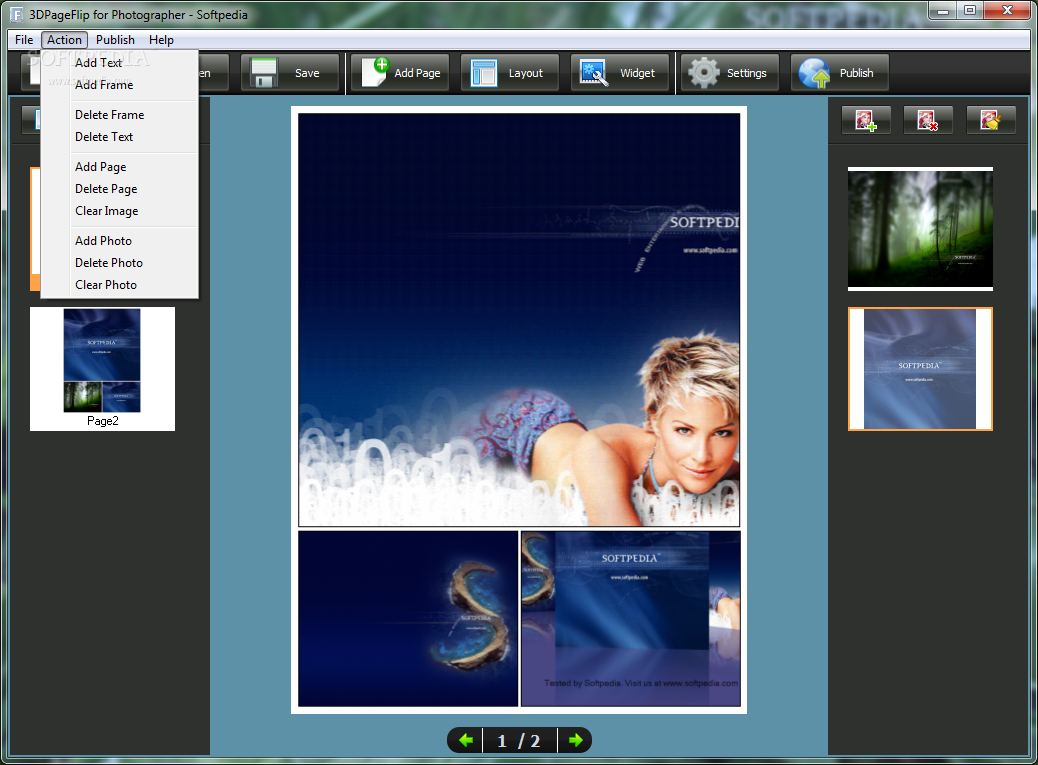Click the add photo icon in right panel
The height and width of the screenshot is (765, 1038).
866,120
